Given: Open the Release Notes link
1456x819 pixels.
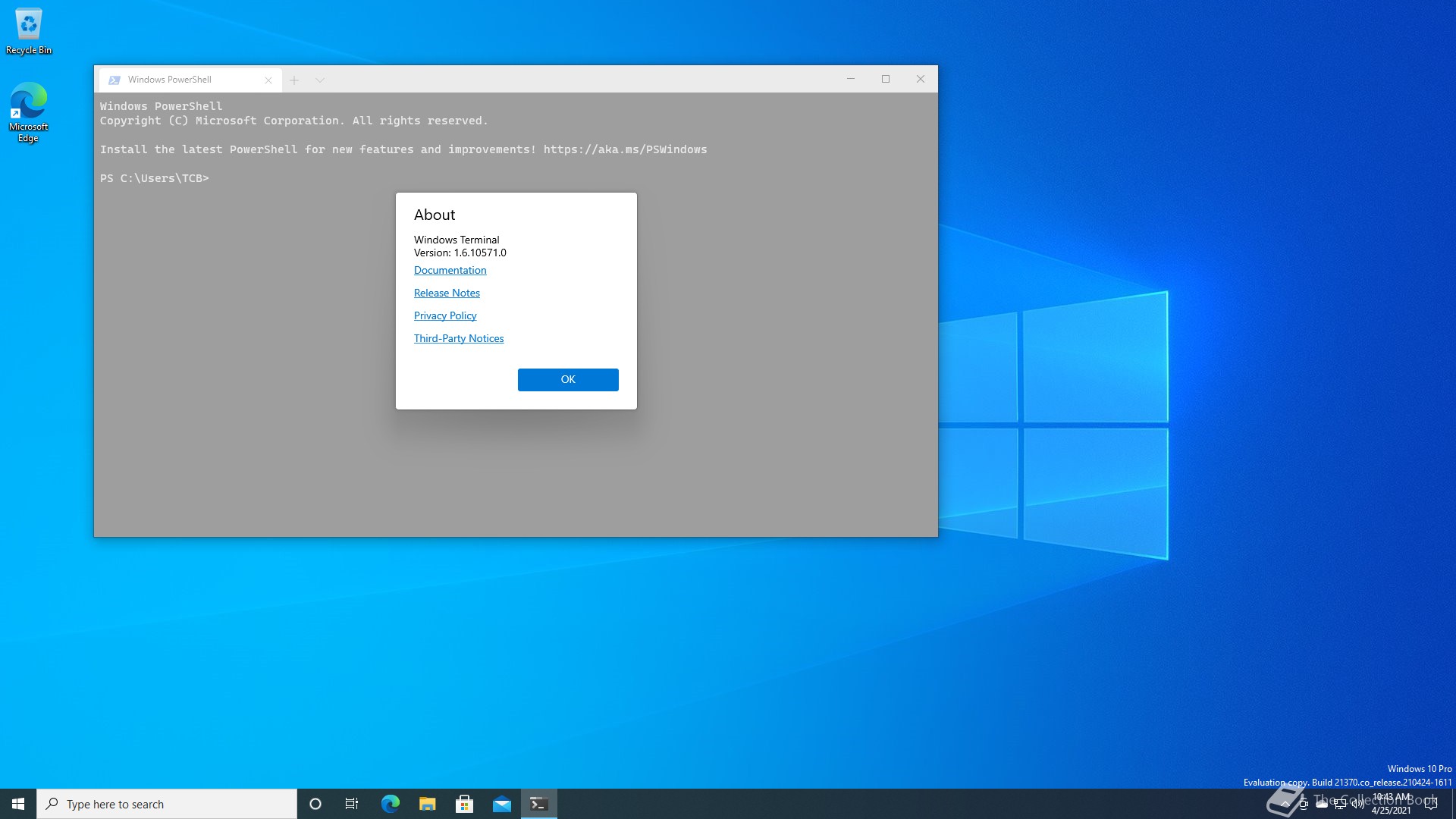Looking at the screenshot, I should 447,293.
